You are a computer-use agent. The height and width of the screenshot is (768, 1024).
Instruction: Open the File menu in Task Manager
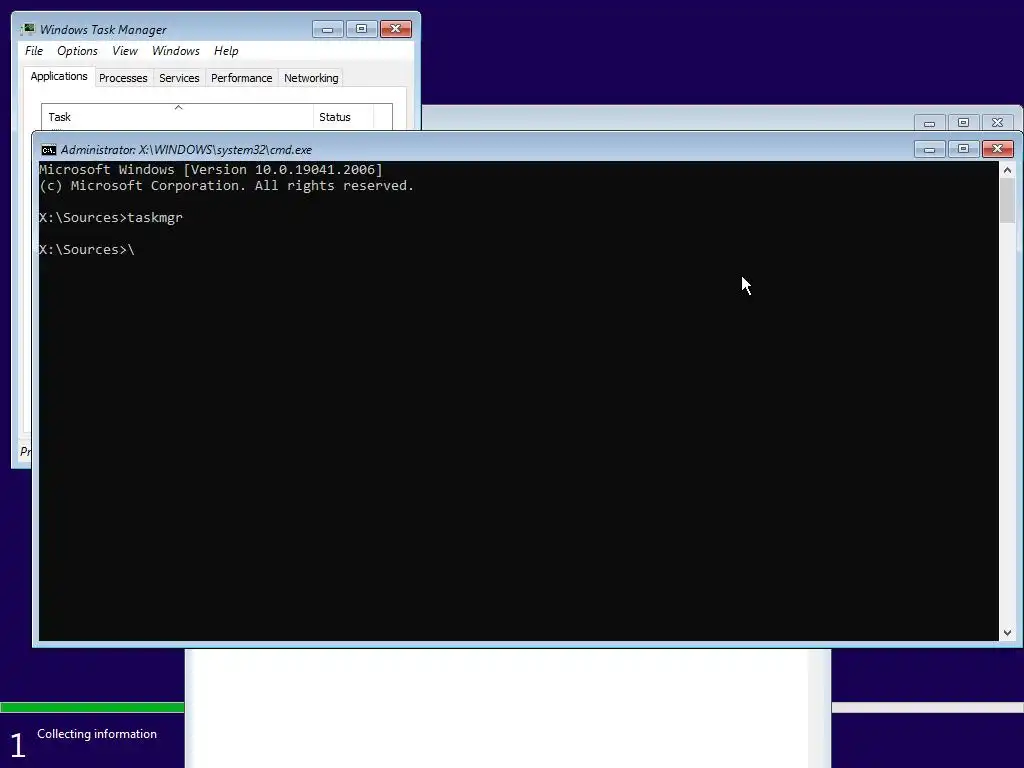(34, 51)
